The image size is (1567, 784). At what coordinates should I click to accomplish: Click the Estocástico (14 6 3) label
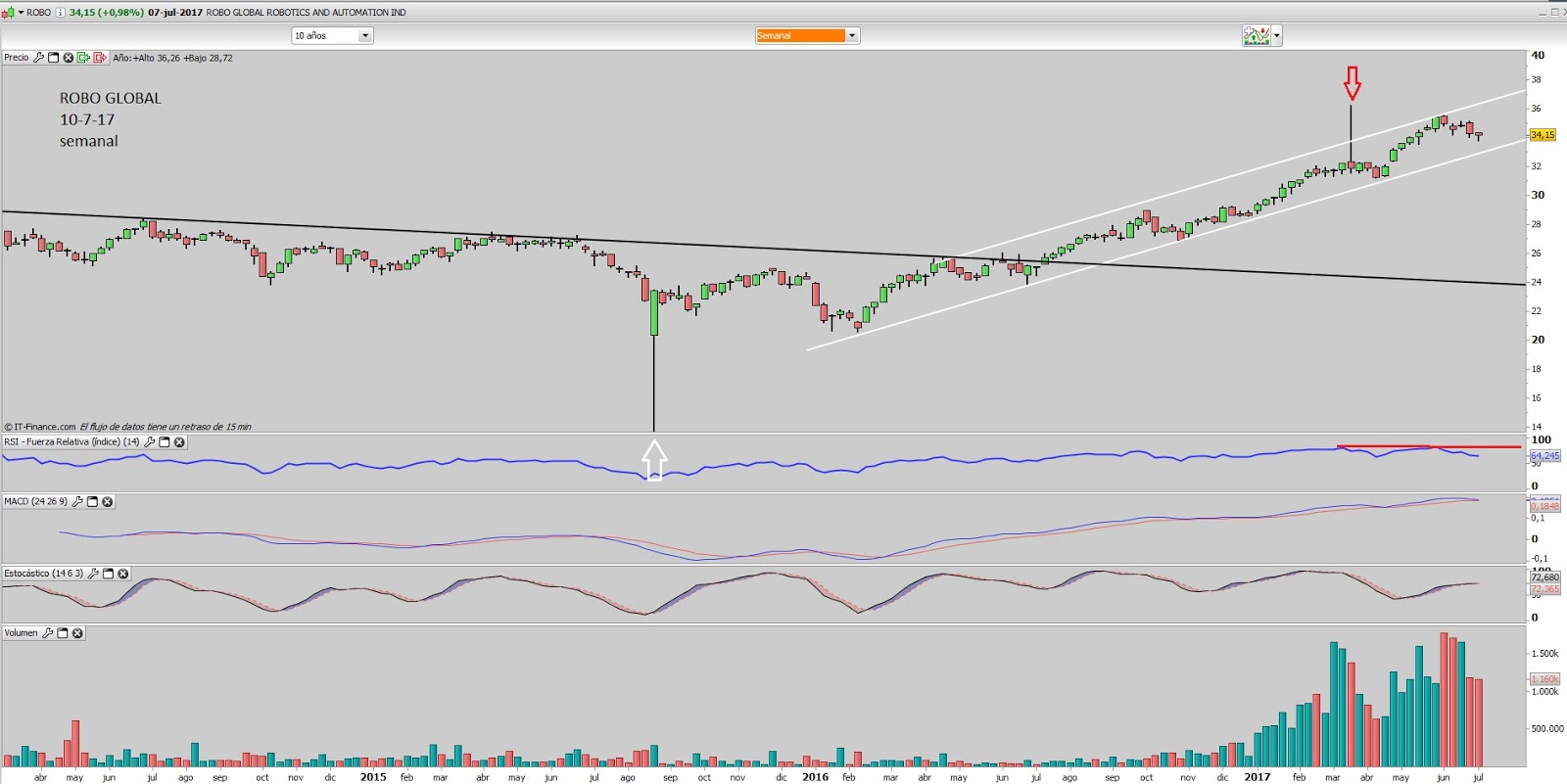(x=43, y=574)
